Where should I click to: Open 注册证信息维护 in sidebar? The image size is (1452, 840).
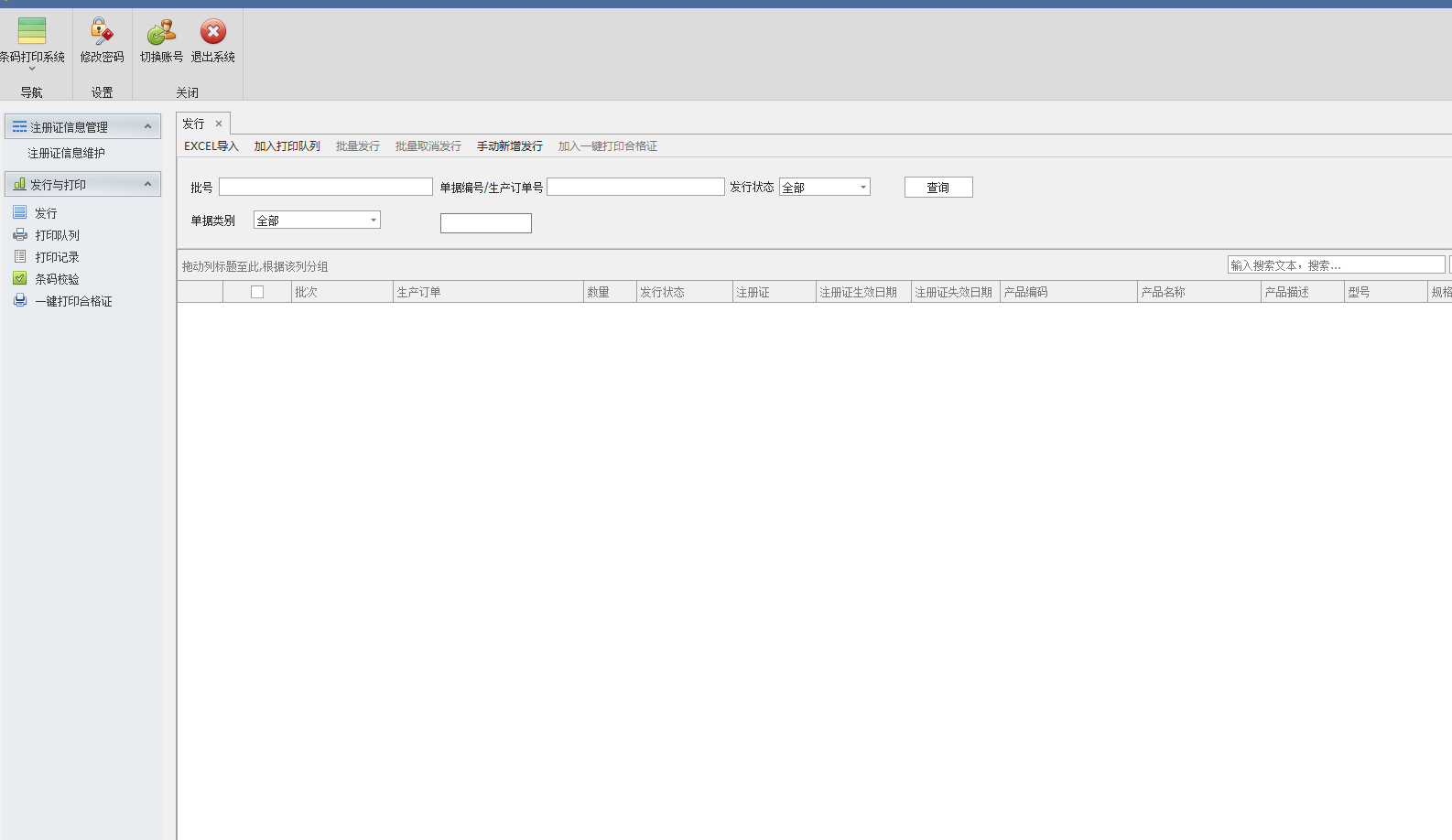(66, 153)
